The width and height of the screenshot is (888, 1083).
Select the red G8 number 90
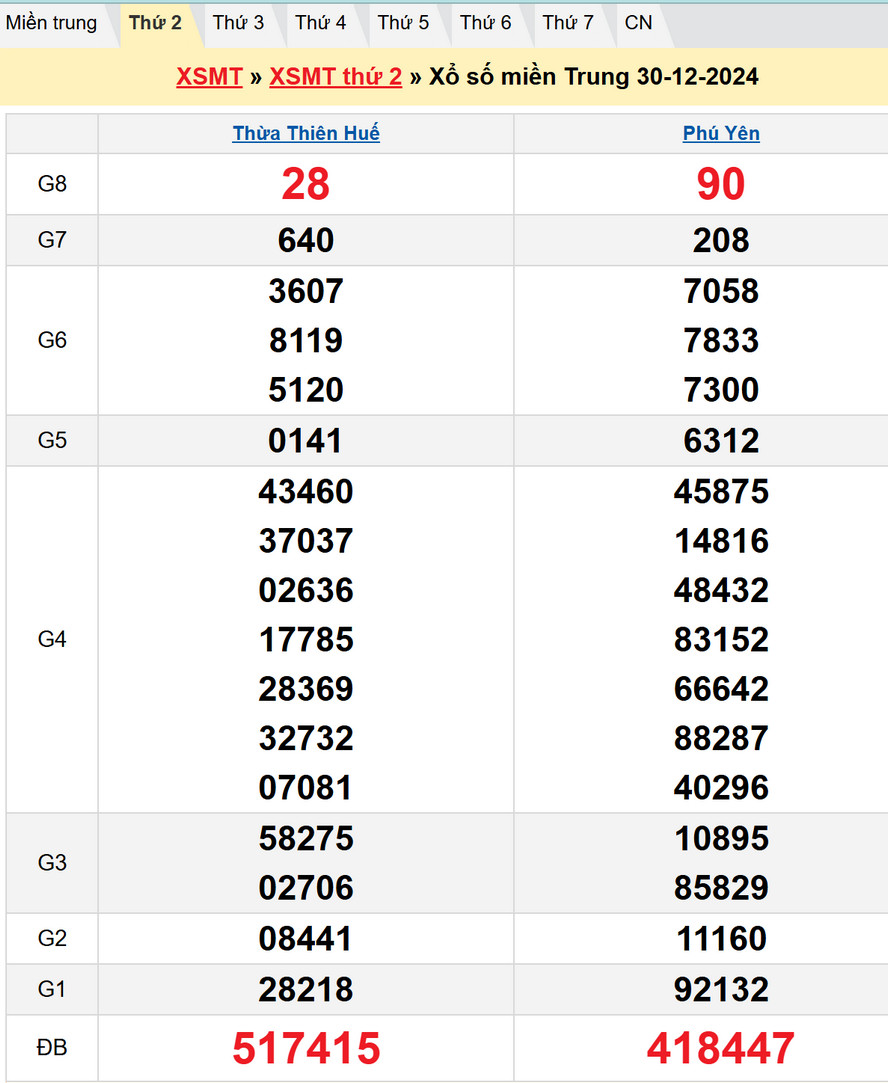pyautogui.click(x=721, y=185)
